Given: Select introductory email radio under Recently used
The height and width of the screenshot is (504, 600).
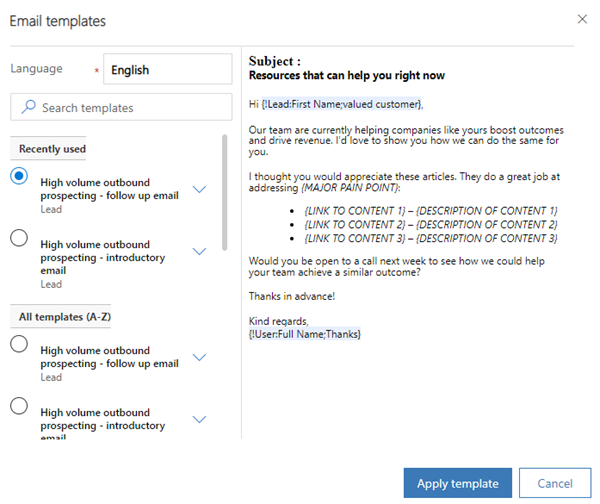Looking at the screenshot, I should coord(19,238).
